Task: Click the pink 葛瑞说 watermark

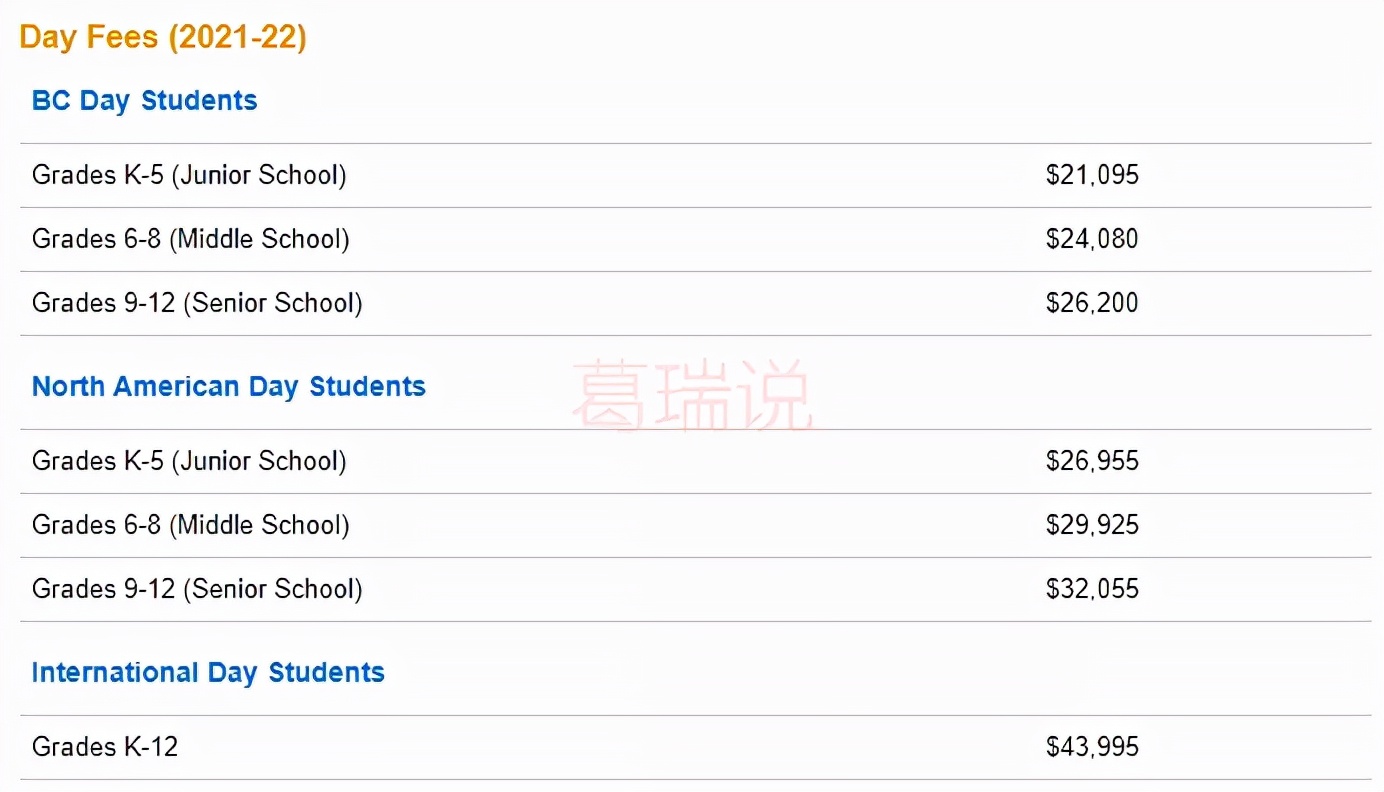Action: (691, 398)
